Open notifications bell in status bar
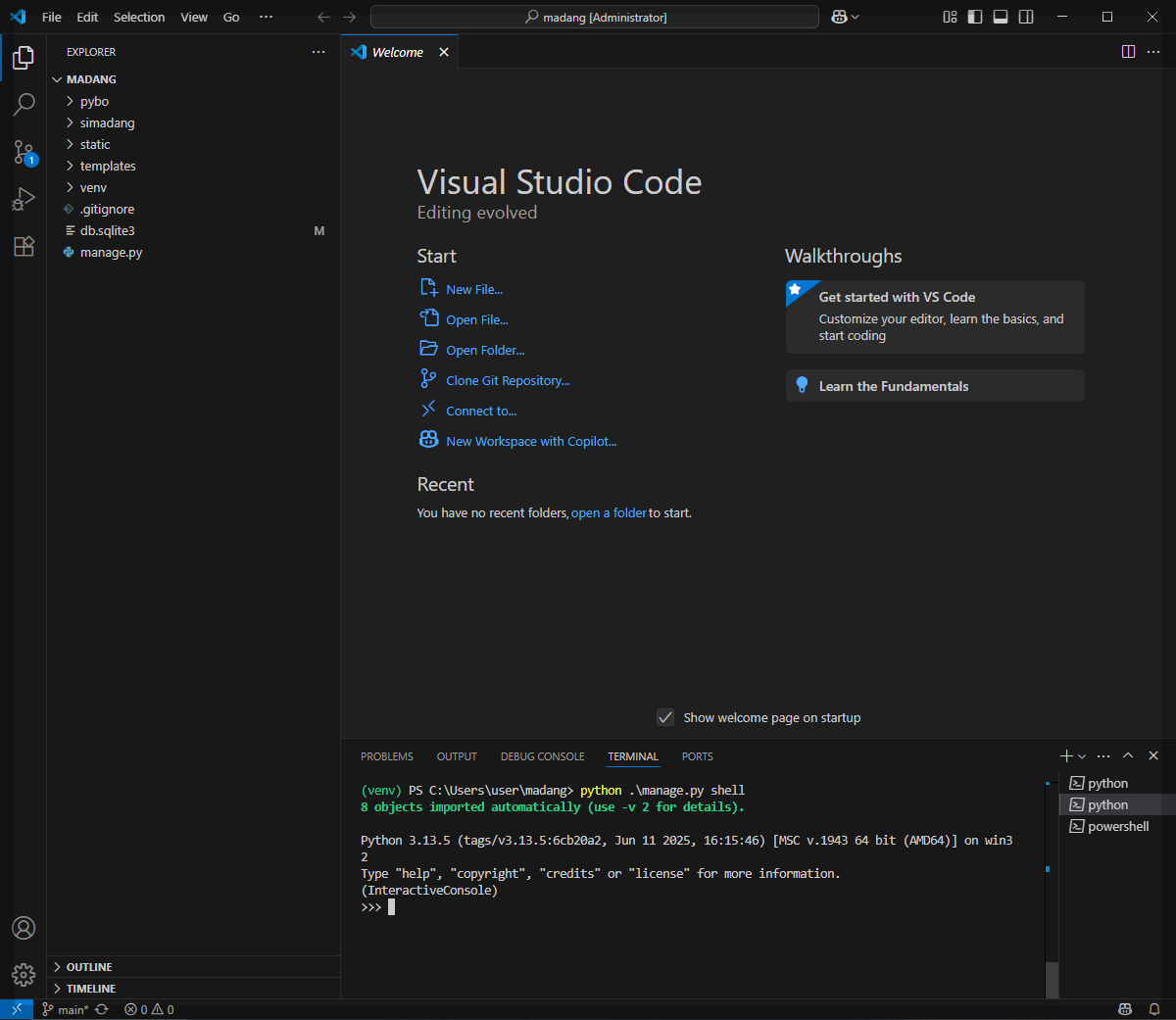1176x1020 pixels. 1154,1009
